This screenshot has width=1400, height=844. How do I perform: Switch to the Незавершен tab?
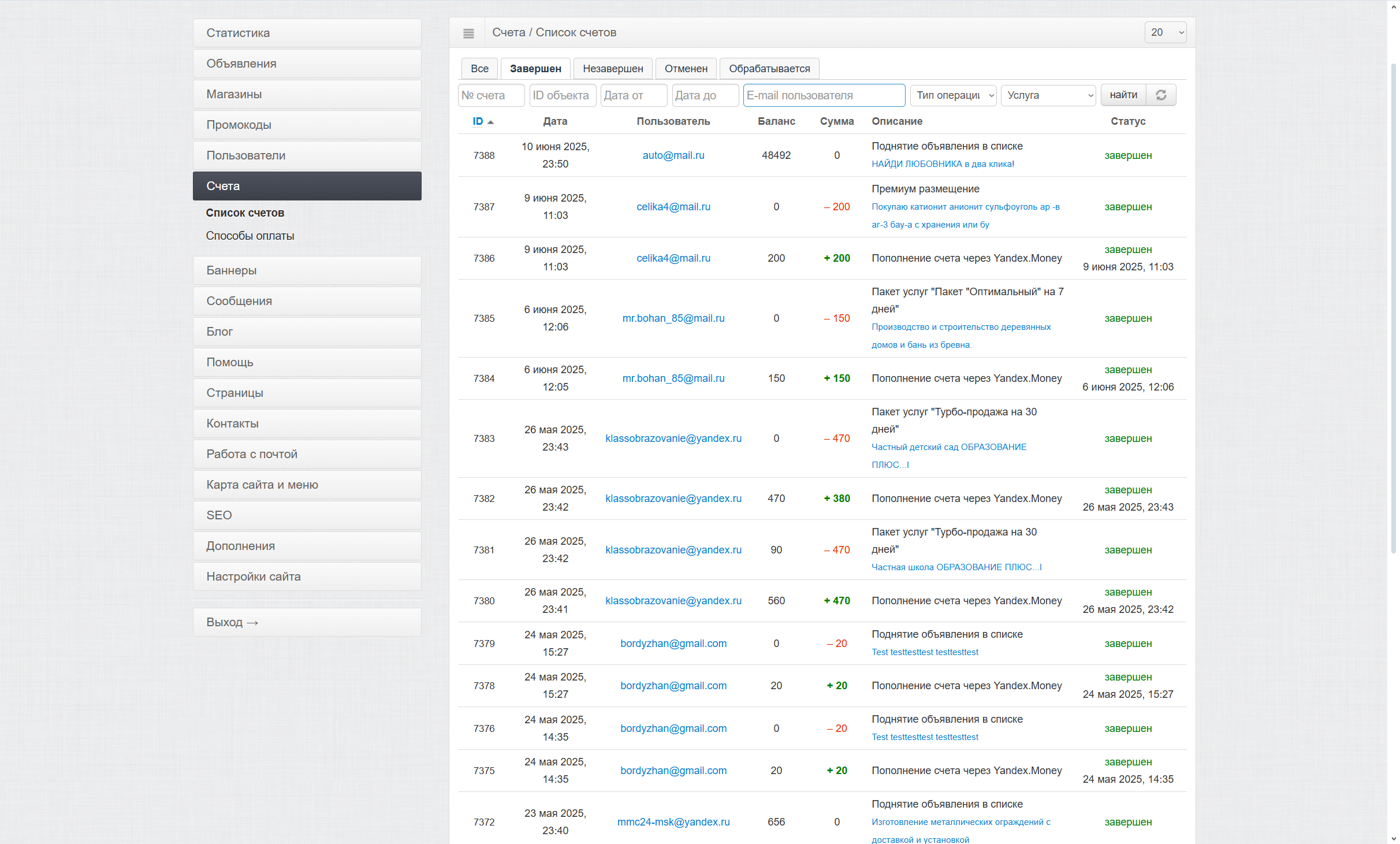pos(612,69)
